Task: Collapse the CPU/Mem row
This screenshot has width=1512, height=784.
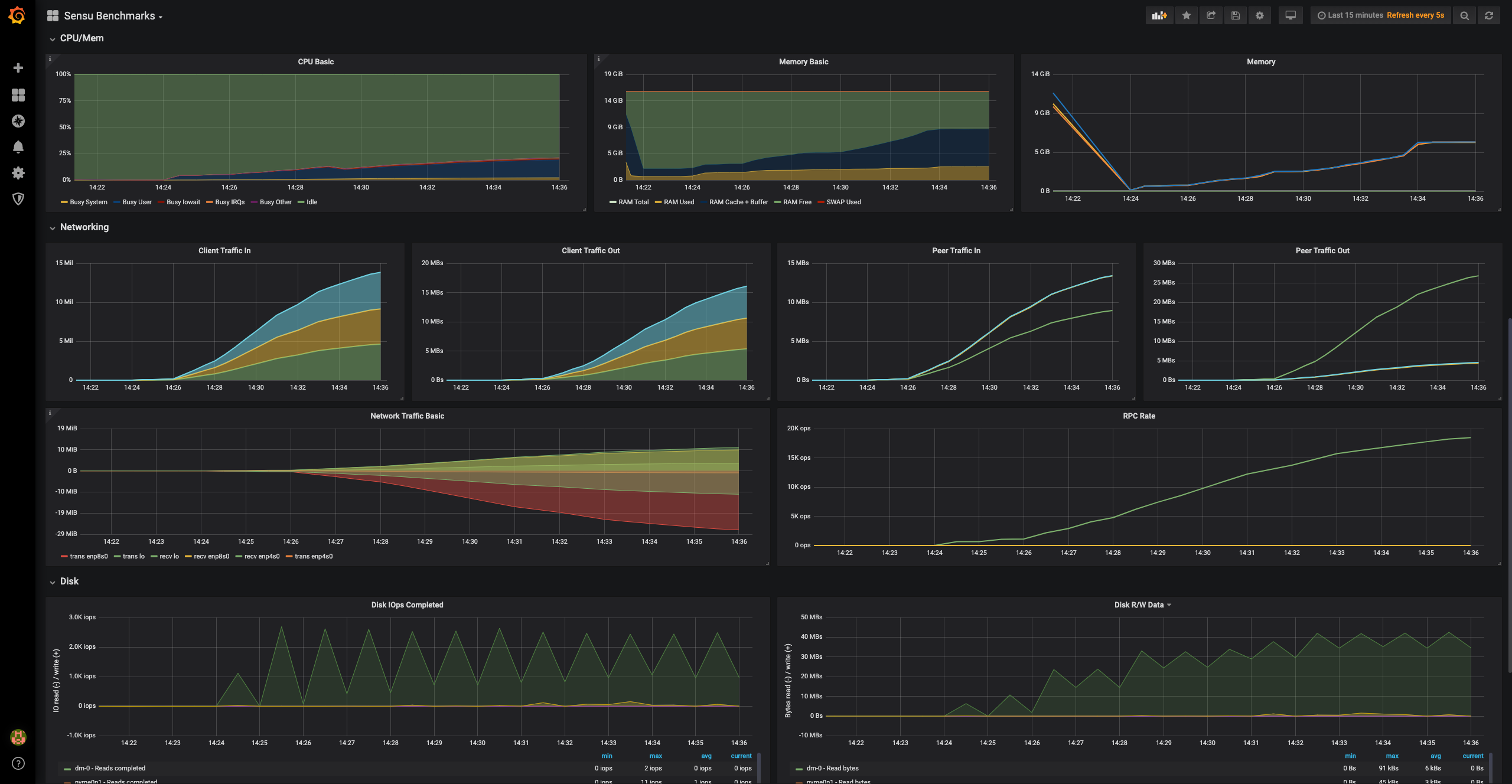Action: click(82, 38)
